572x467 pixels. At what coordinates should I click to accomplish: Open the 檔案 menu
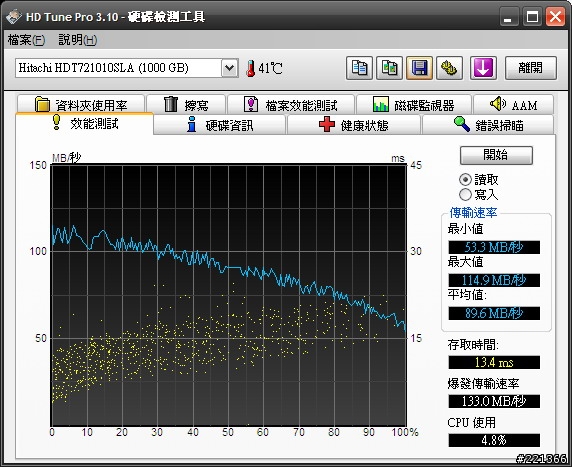pos(26,40)
